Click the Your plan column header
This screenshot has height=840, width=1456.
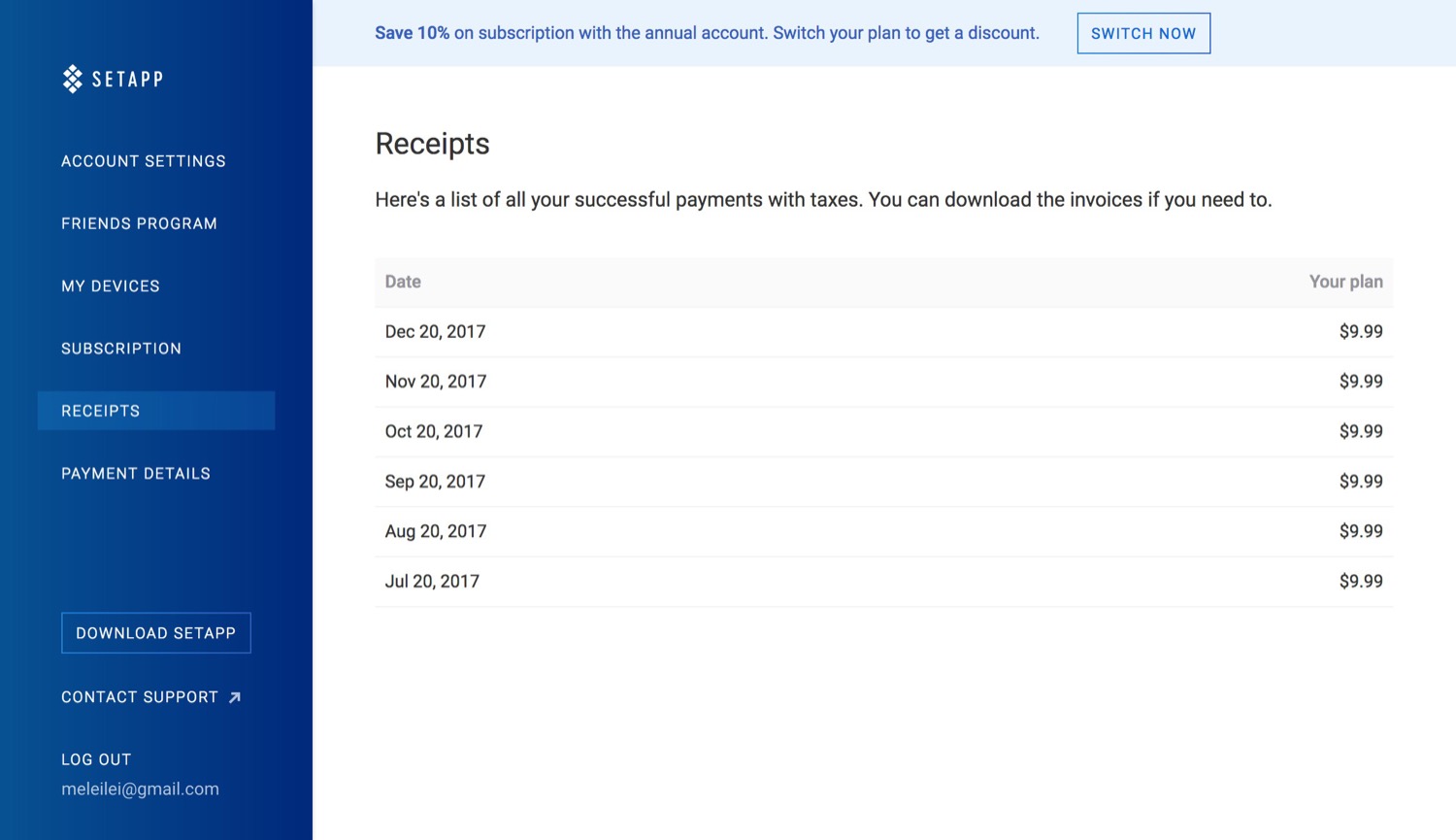tap(1345, 282)
